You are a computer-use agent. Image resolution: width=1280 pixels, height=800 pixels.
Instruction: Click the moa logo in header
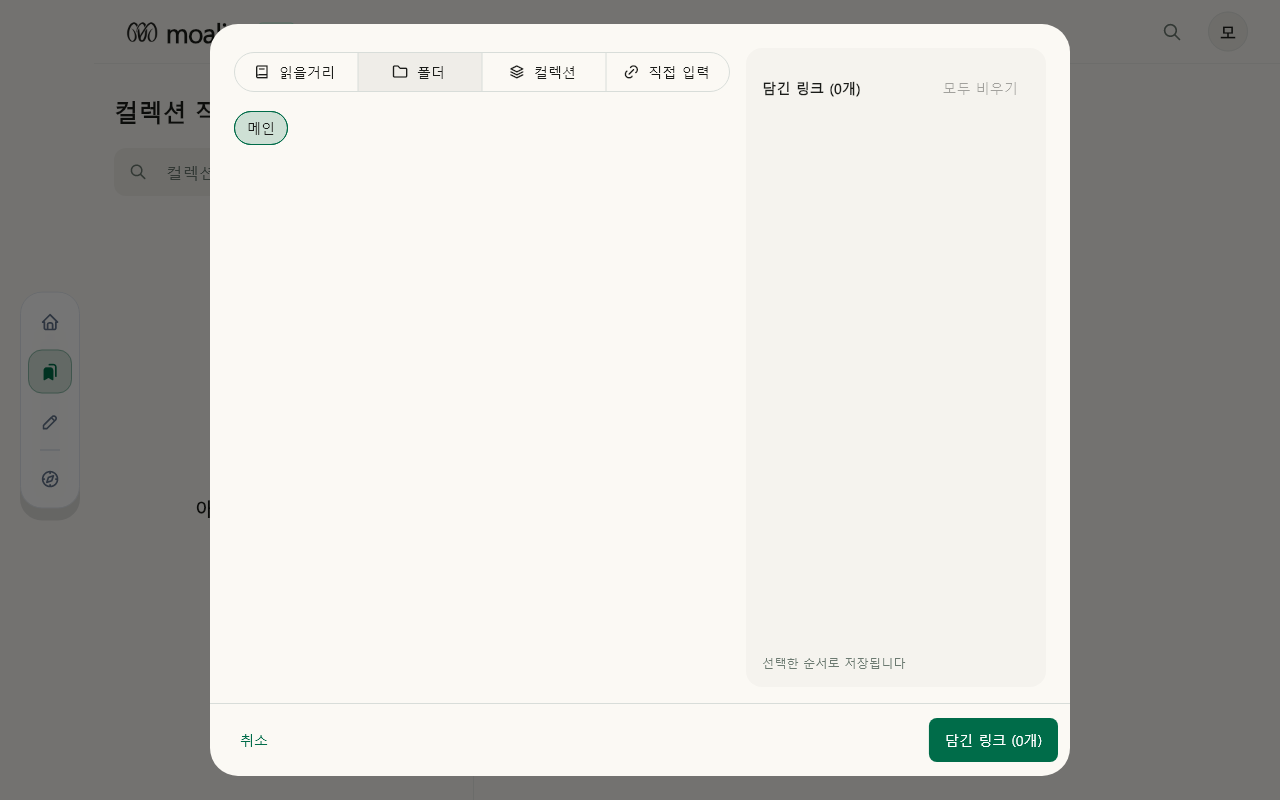168,33
